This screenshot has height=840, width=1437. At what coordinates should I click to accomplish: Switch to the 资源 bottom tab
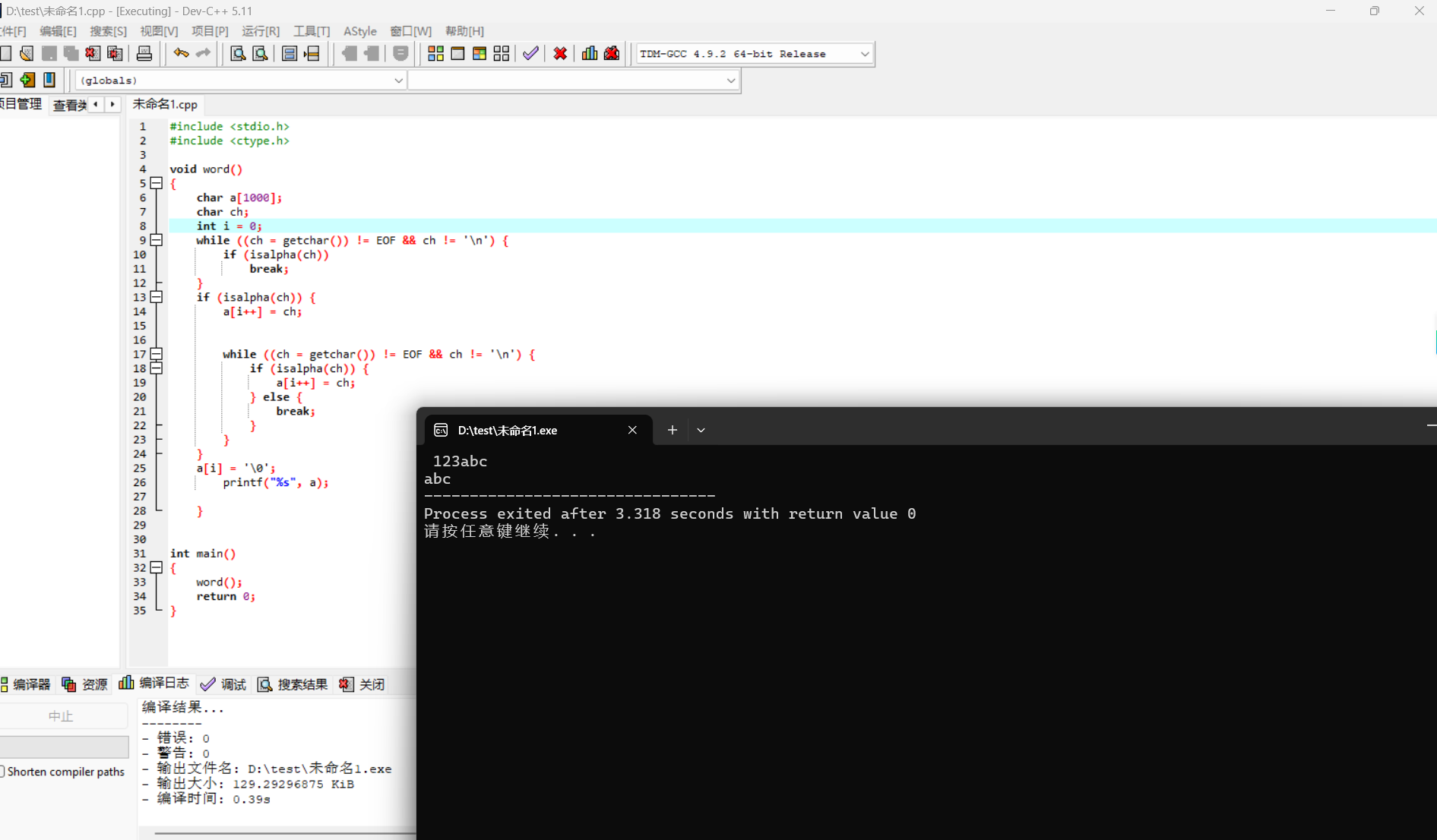coord(85,684)
